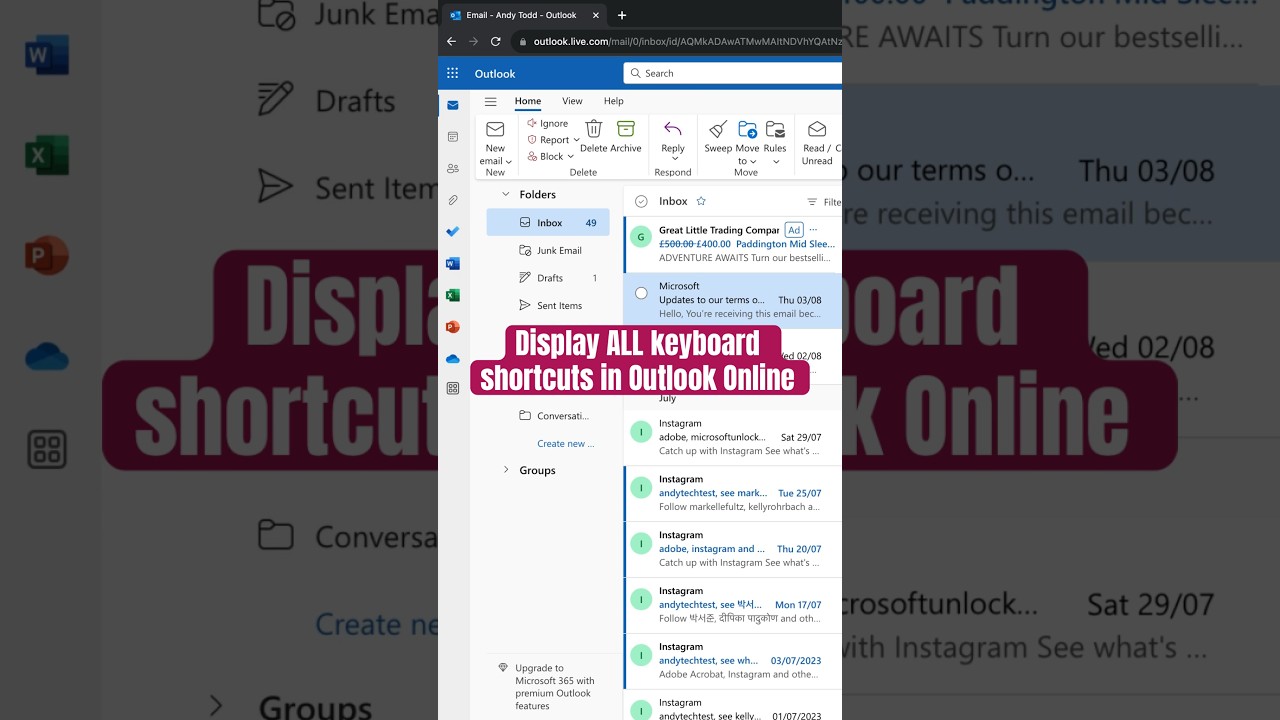Screen dimensions: 1280x720
Task: Open a new browser tab
Action: [622, 15]
